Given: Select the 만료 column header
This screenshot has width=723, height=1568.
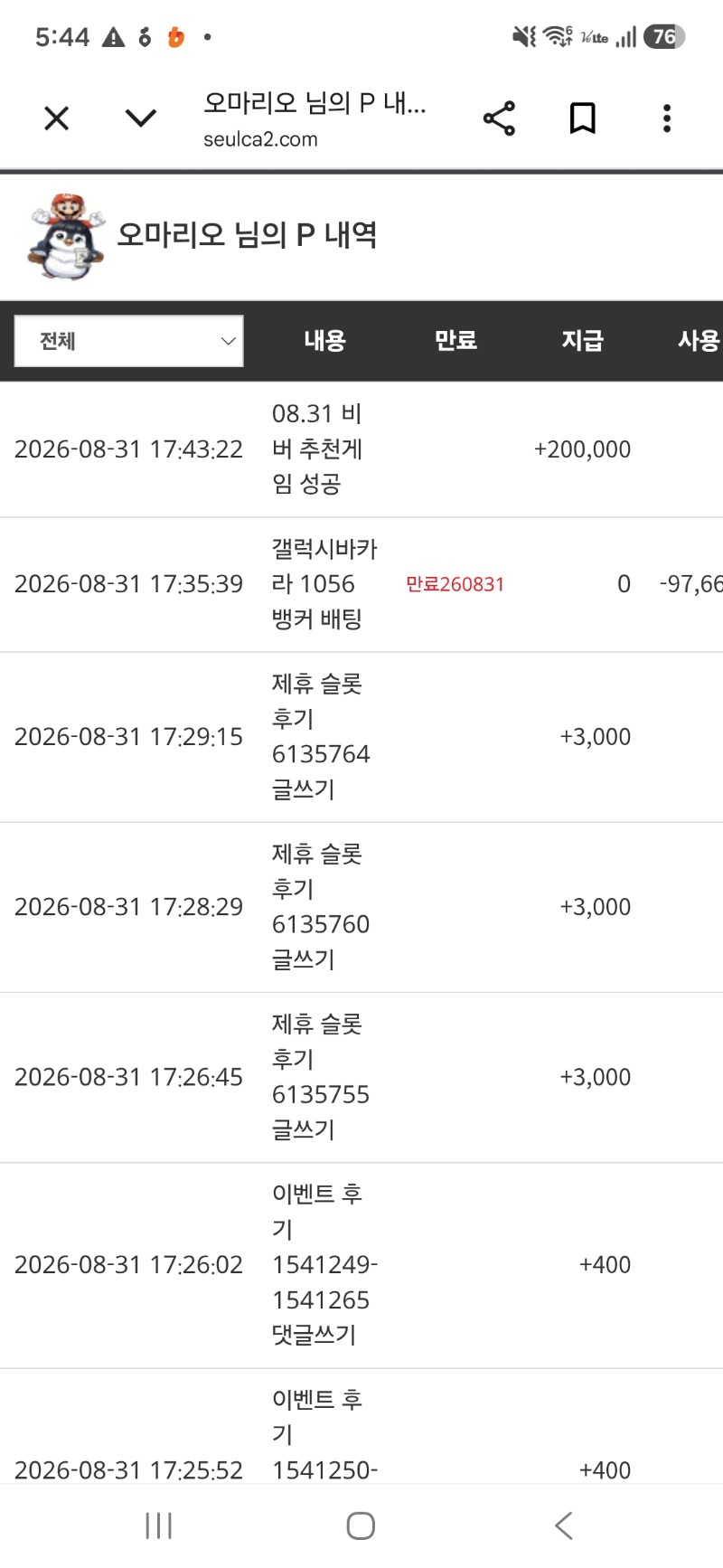Looking at the screenshot, I should (455, 341).
